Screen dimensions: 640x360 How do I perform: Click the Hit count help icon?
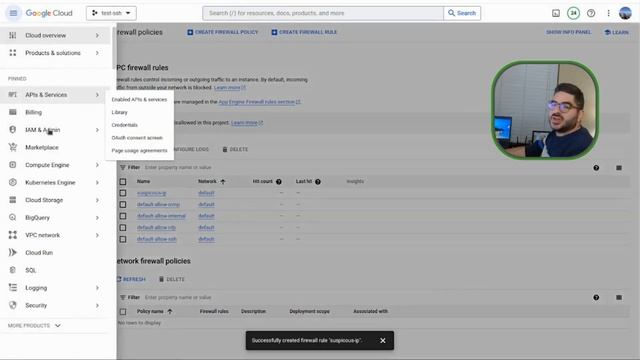point(279,182)
